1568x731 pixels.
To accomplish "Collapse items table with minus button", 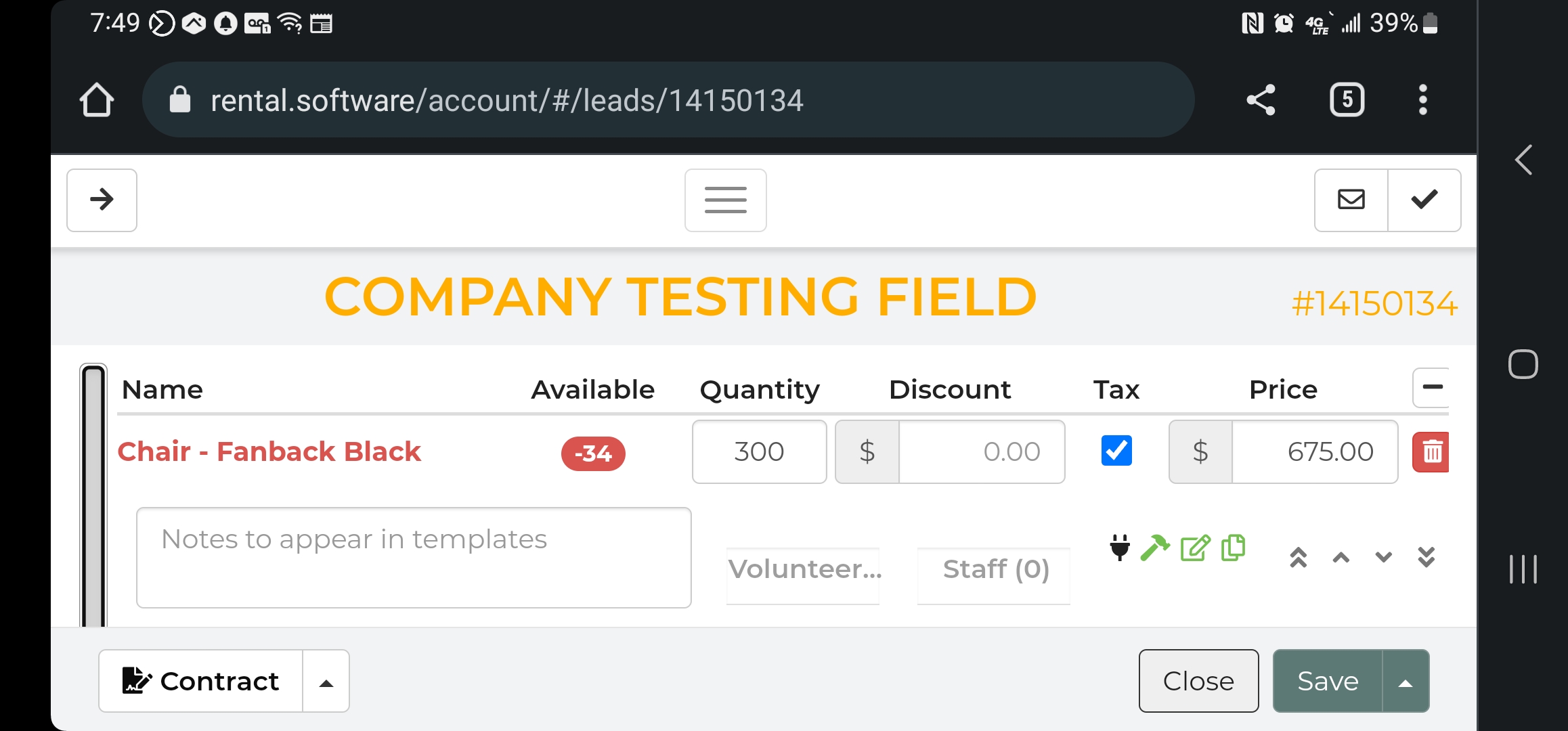I will [1431, 387].
